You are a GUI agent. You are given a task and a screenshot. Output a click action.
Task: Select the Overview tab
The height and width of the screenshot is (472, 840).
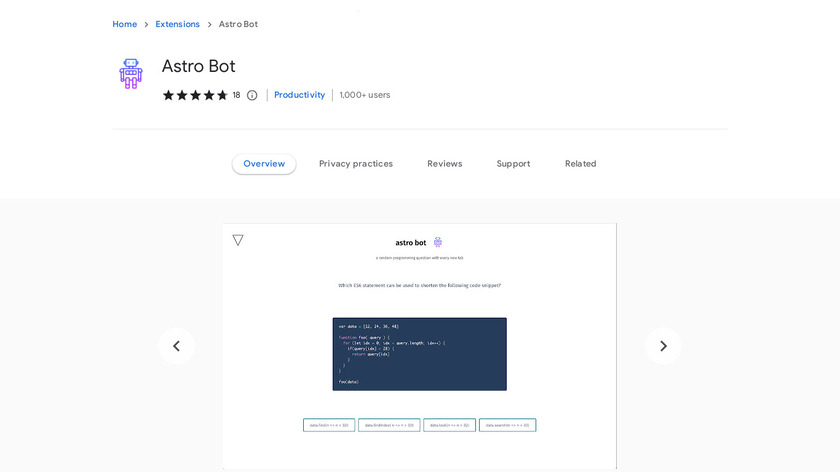[264, 164]
